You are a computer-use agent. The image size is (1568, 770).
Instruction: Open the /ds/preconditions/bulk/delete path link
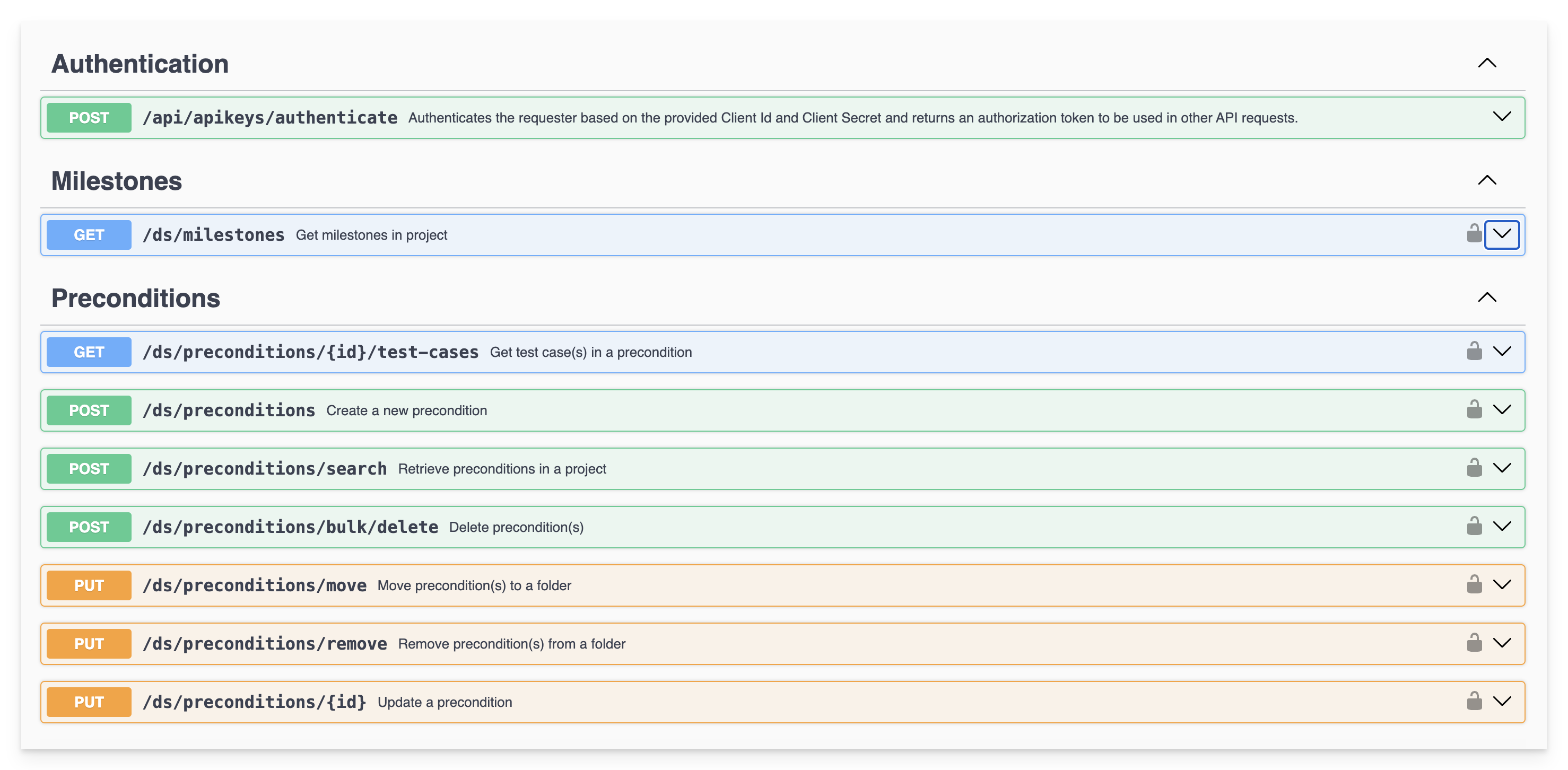290,527
